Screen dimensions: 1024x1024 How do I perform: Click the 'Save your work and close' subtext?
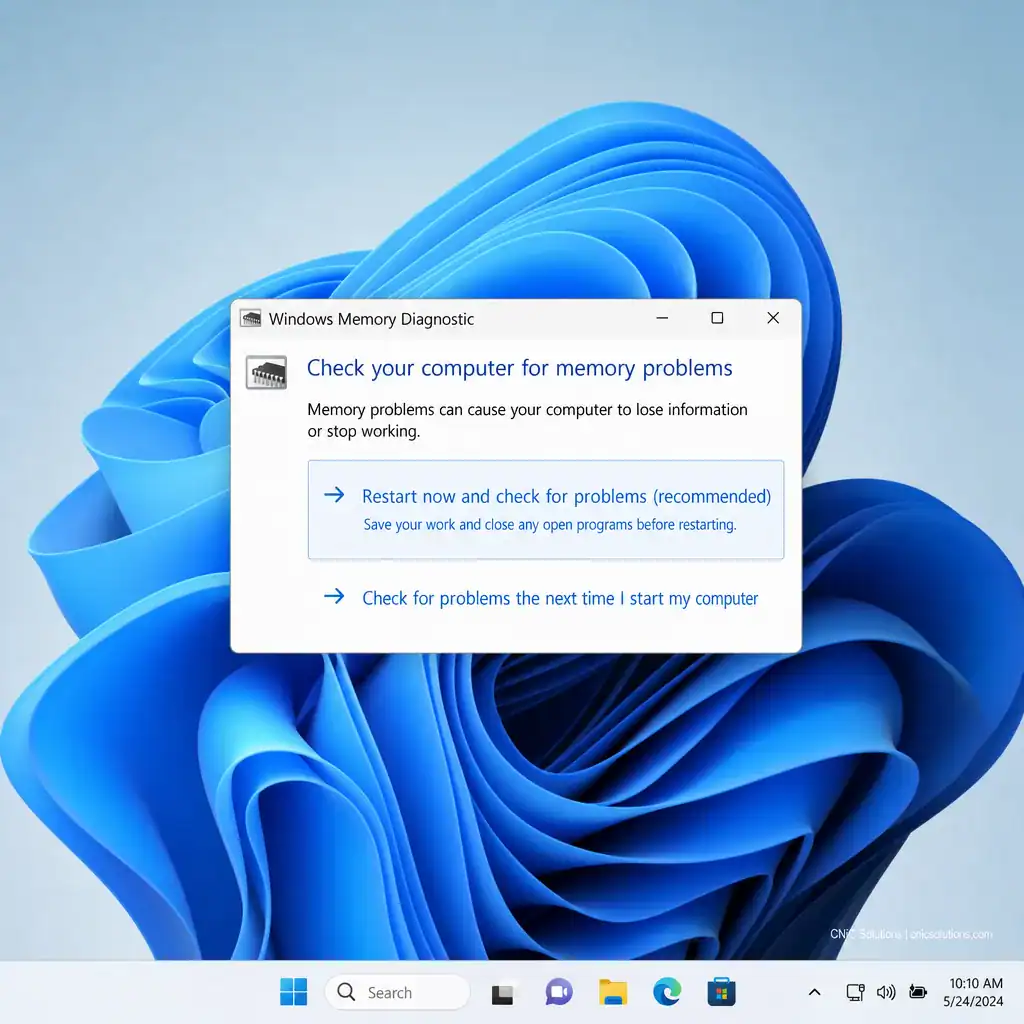click(x=550, y=524)
